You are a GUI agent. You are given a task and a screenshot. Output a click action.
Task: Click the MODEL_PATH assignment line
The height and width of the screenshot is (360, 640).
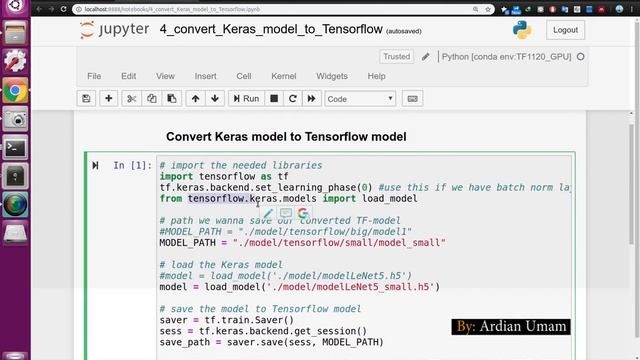[302, 243]
